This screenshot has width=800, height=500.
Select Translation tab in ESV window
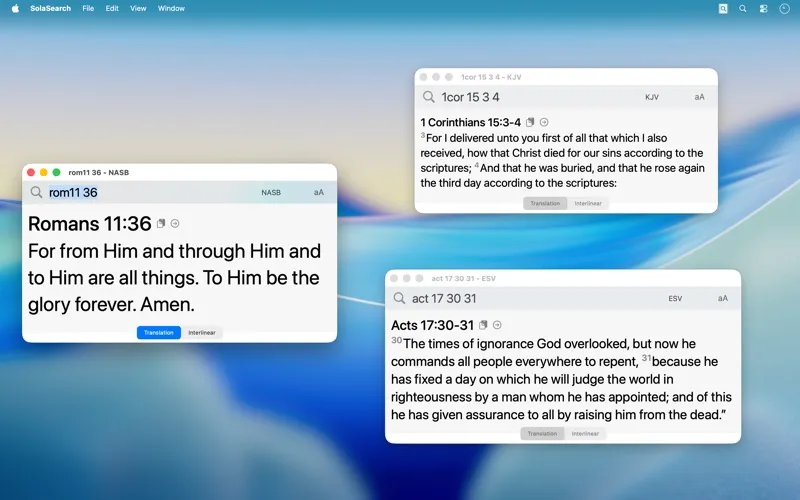coord(542,434)
